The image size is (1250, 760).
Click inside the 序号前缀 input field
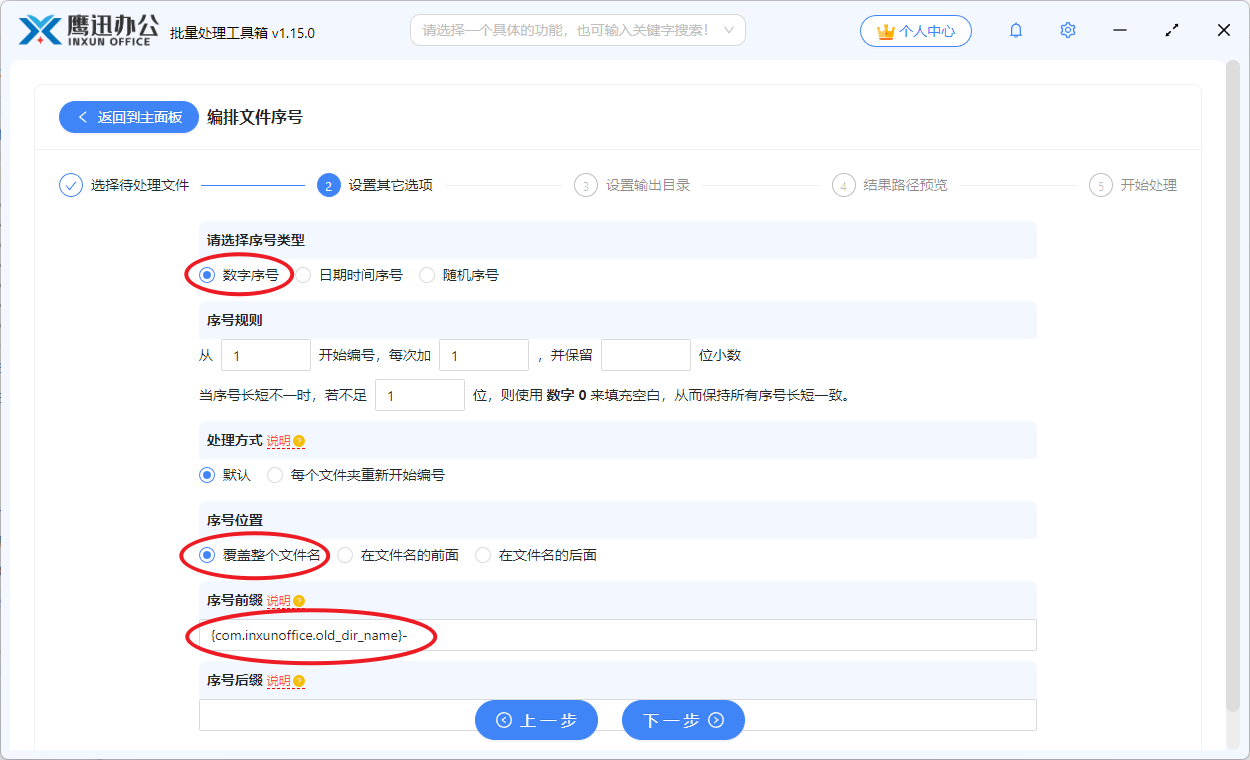617,636
